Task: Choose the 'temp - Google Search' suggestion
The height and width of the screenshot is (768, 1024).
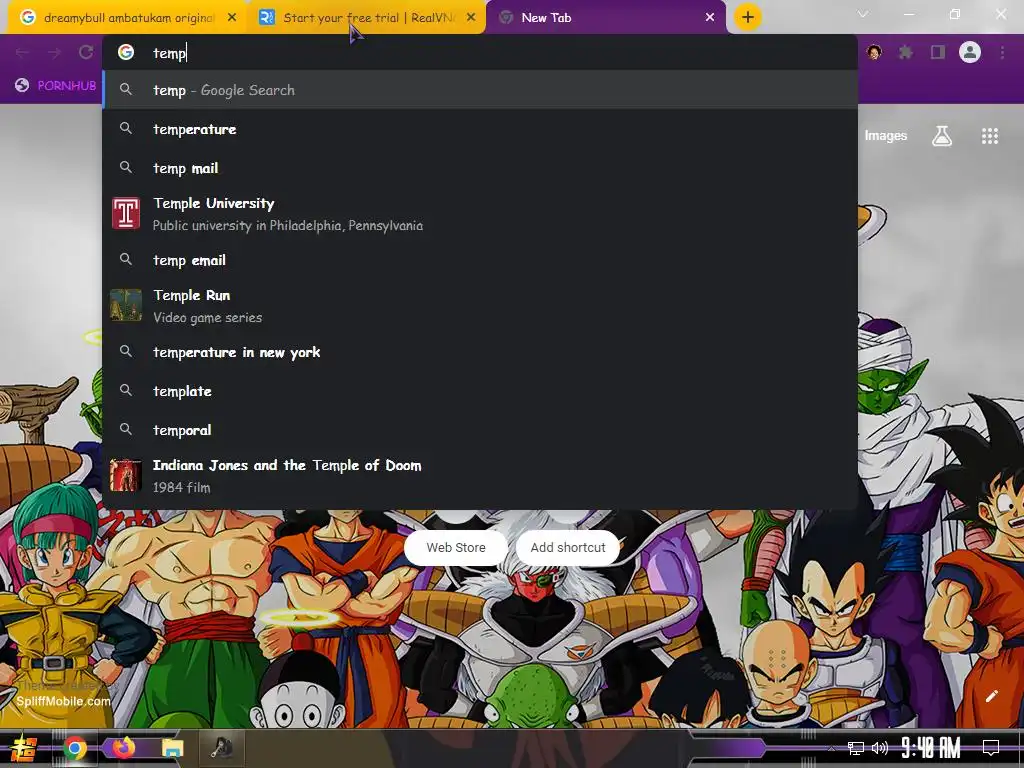Action: click(x=480, y=90)
